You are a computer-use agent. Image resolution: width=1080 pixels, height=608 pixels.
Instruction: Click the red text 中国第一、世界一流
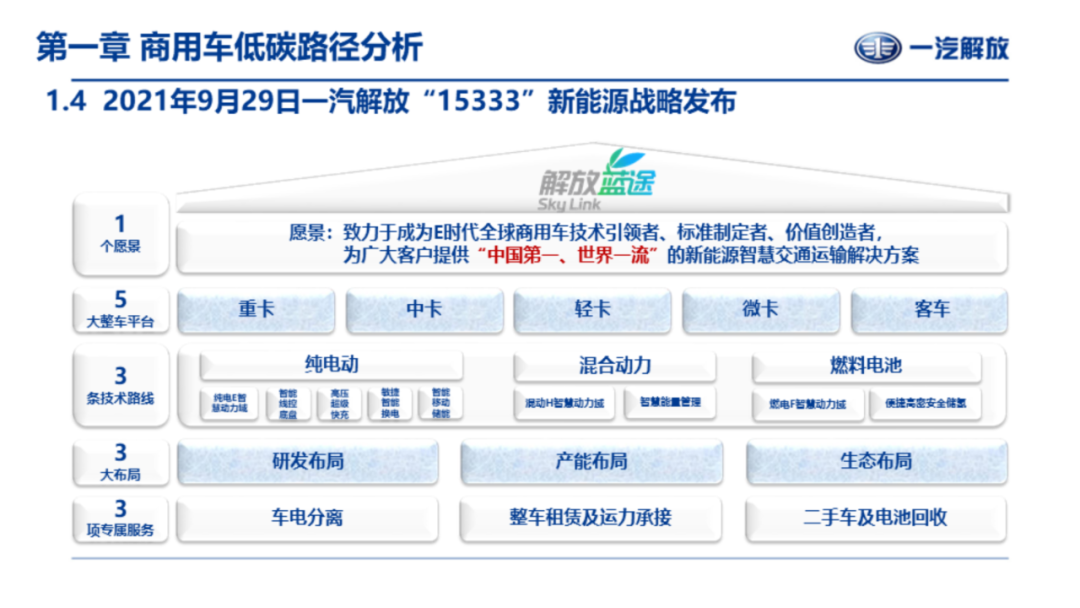click(568, 256)
